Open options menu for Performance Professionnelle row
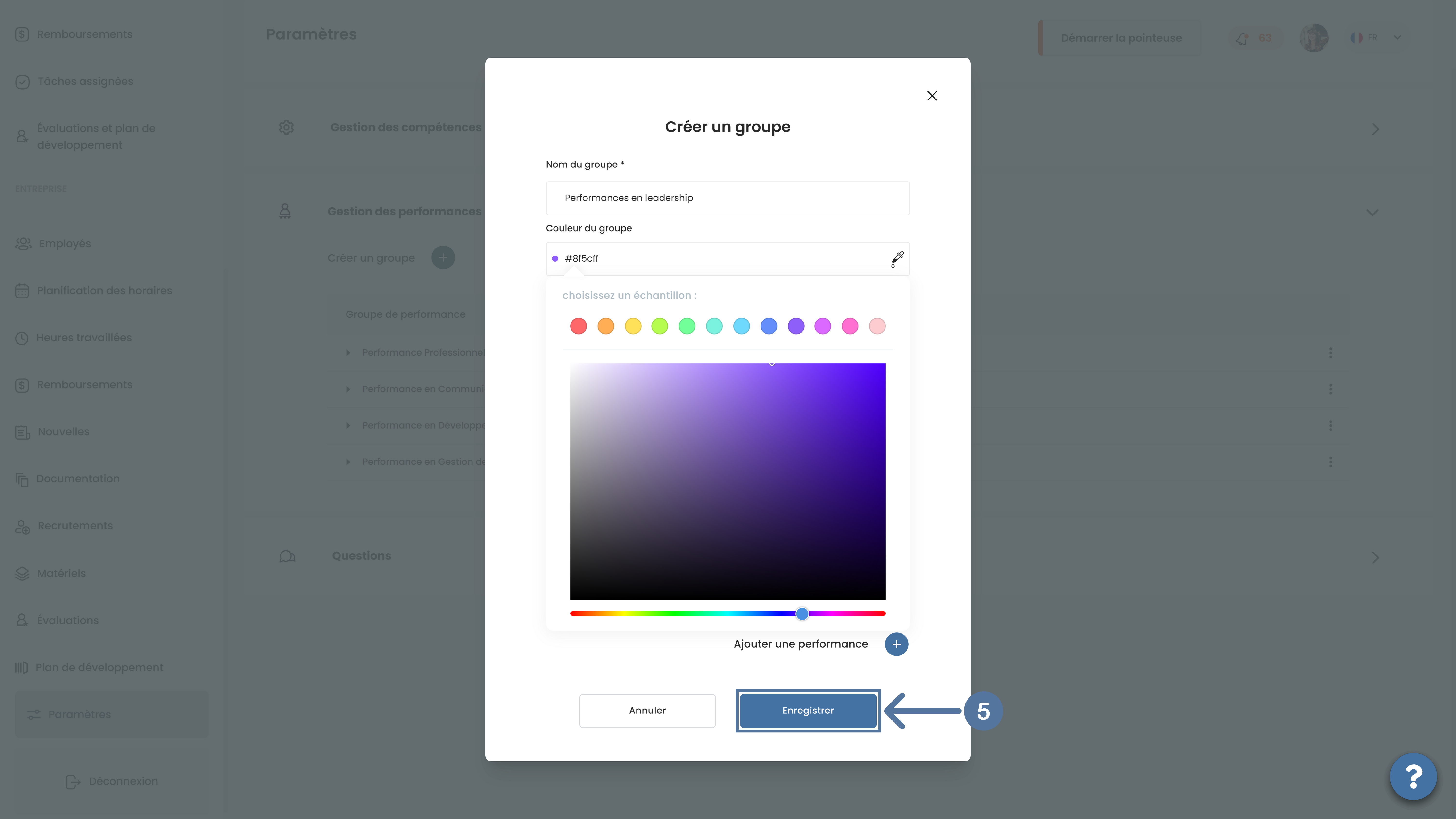1456x819 pixels. coord(1331,353)
